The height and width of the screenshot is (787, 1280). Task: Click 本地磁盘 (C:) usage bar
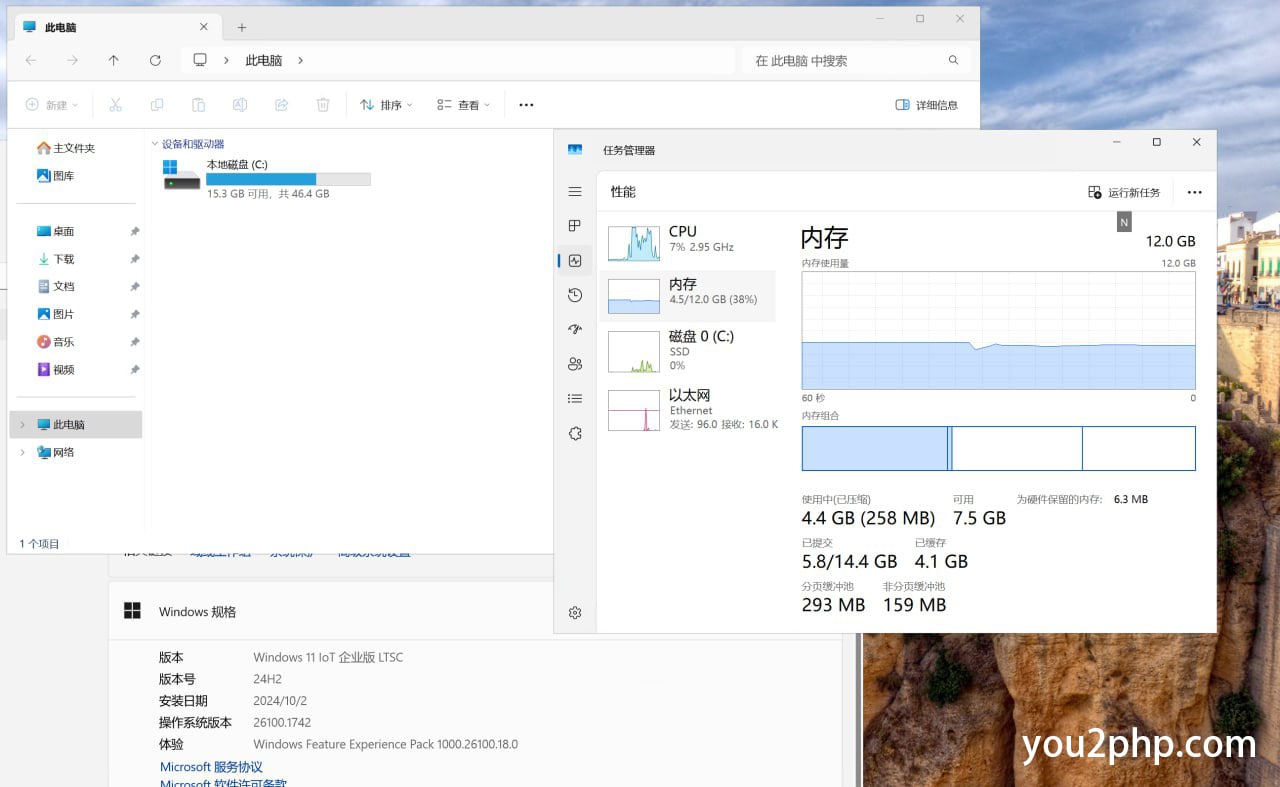288,179
